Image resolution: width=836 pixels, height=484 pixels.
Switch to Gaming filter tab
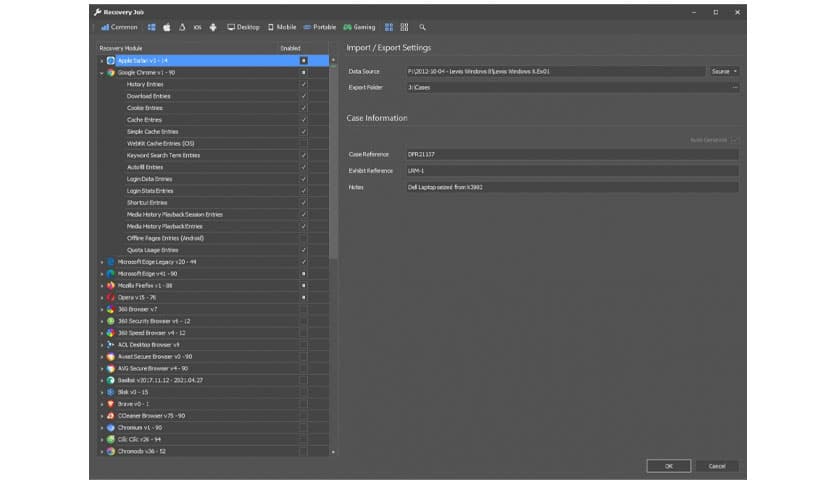pos(359,27)
